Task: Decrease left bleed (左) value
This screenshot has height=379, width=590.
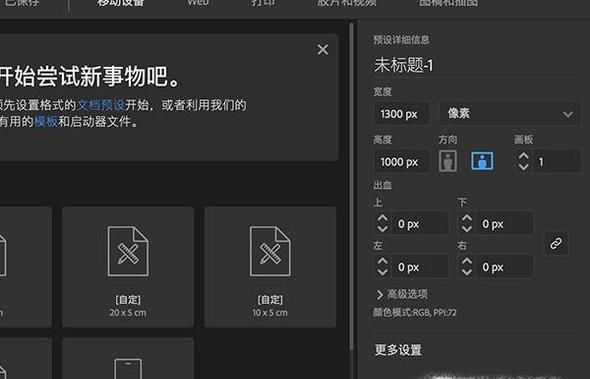Action: [382, 272]
